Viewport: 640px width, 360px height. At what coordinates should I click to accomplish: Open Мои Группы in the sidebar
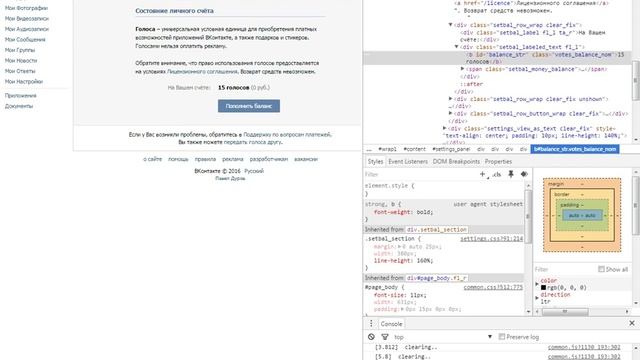(20, 50)
